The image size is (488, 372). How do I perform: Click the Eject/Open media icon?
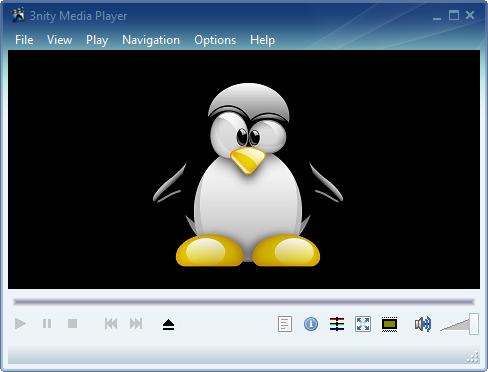168,324
